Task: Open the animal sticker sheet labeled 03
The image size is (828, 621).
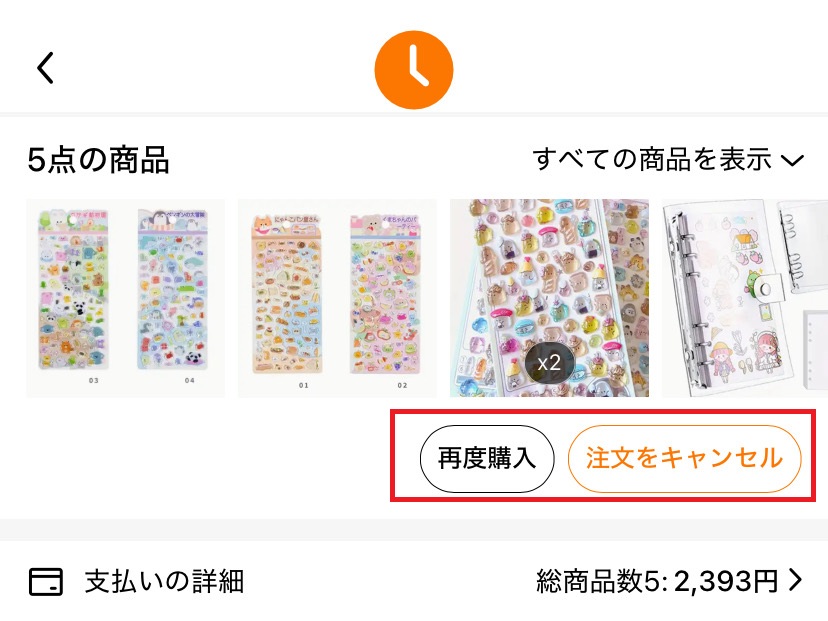Action: (73, 290)
